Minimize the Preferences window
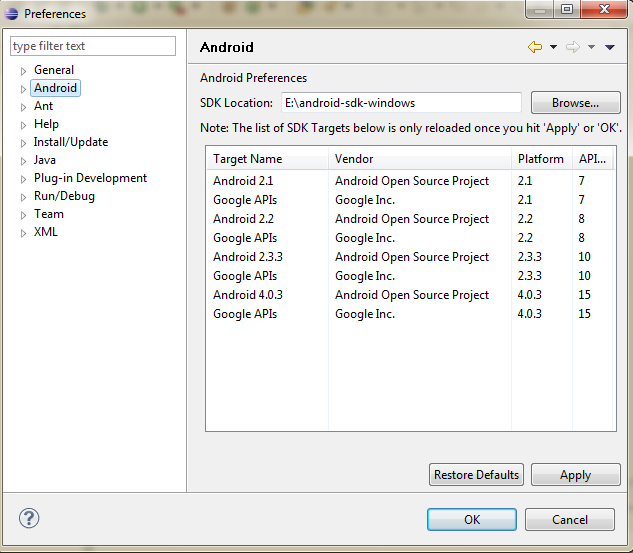This screenshot has width=633, height=553. point(540,10)
